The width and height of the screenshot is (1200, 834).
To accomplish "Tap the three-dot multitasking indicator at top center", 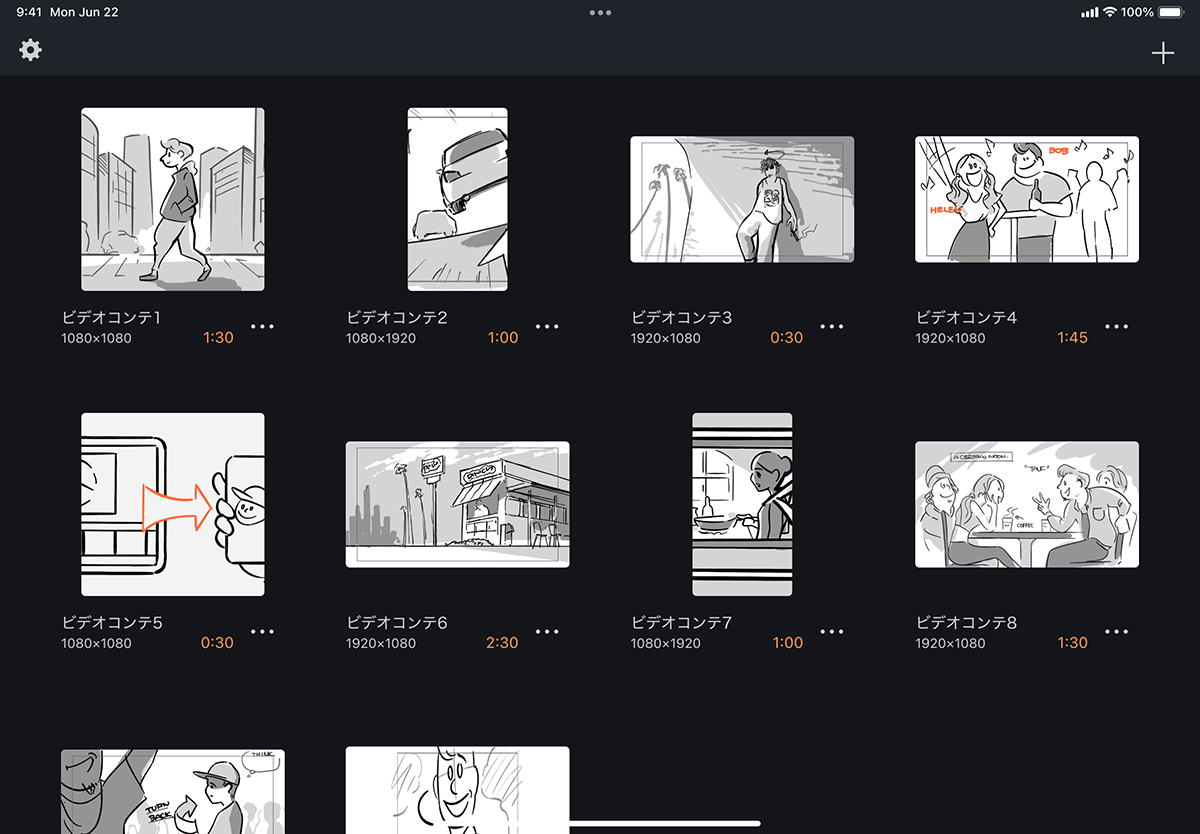I will (600, 12).
